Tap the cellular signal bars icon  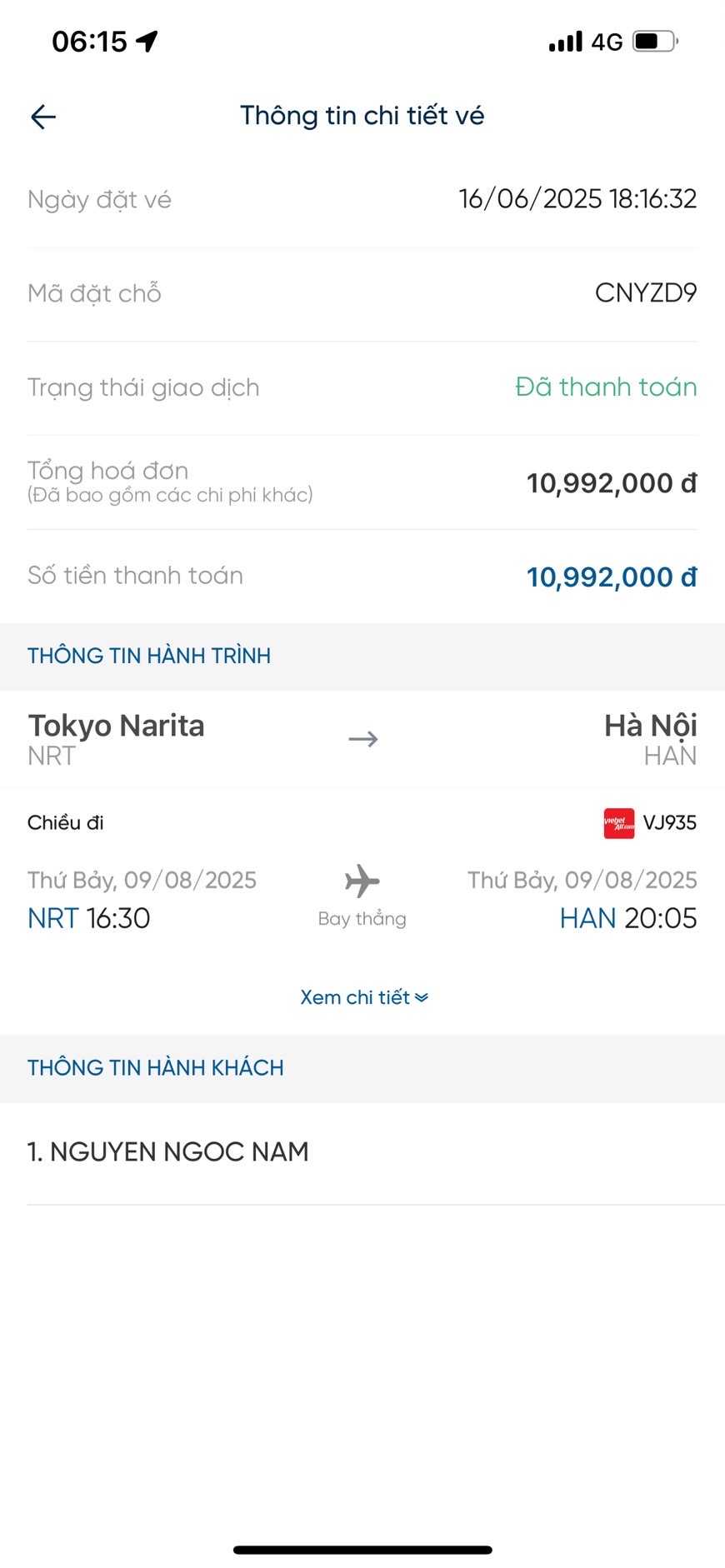click(566, 41)
